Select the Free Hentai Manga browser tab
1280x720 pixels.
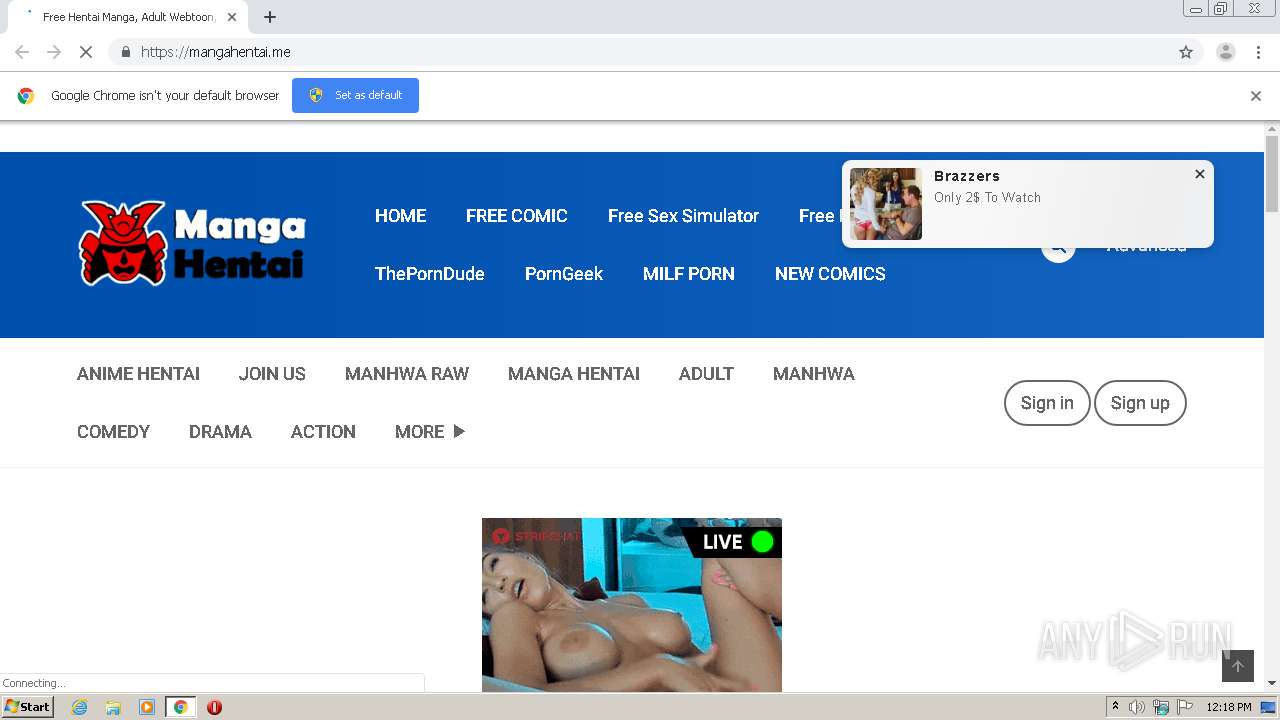(128, 17)
